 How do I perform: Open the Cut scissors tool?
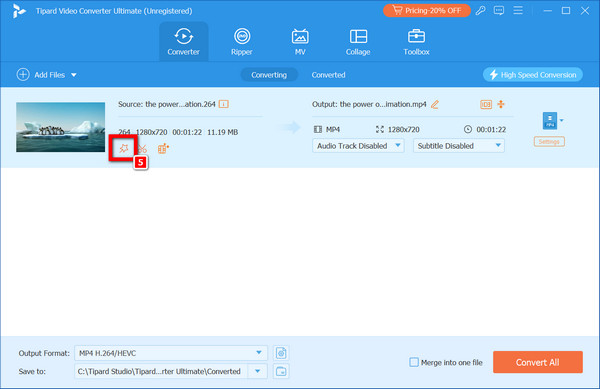pyautogui.click(x=143, y=148)
